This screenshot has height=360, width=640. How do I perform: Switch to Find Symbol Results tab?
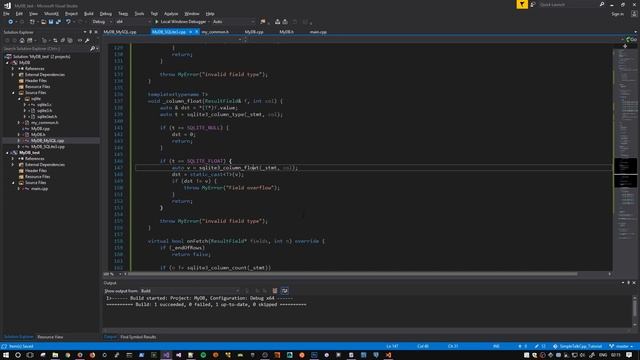(138, 337)
